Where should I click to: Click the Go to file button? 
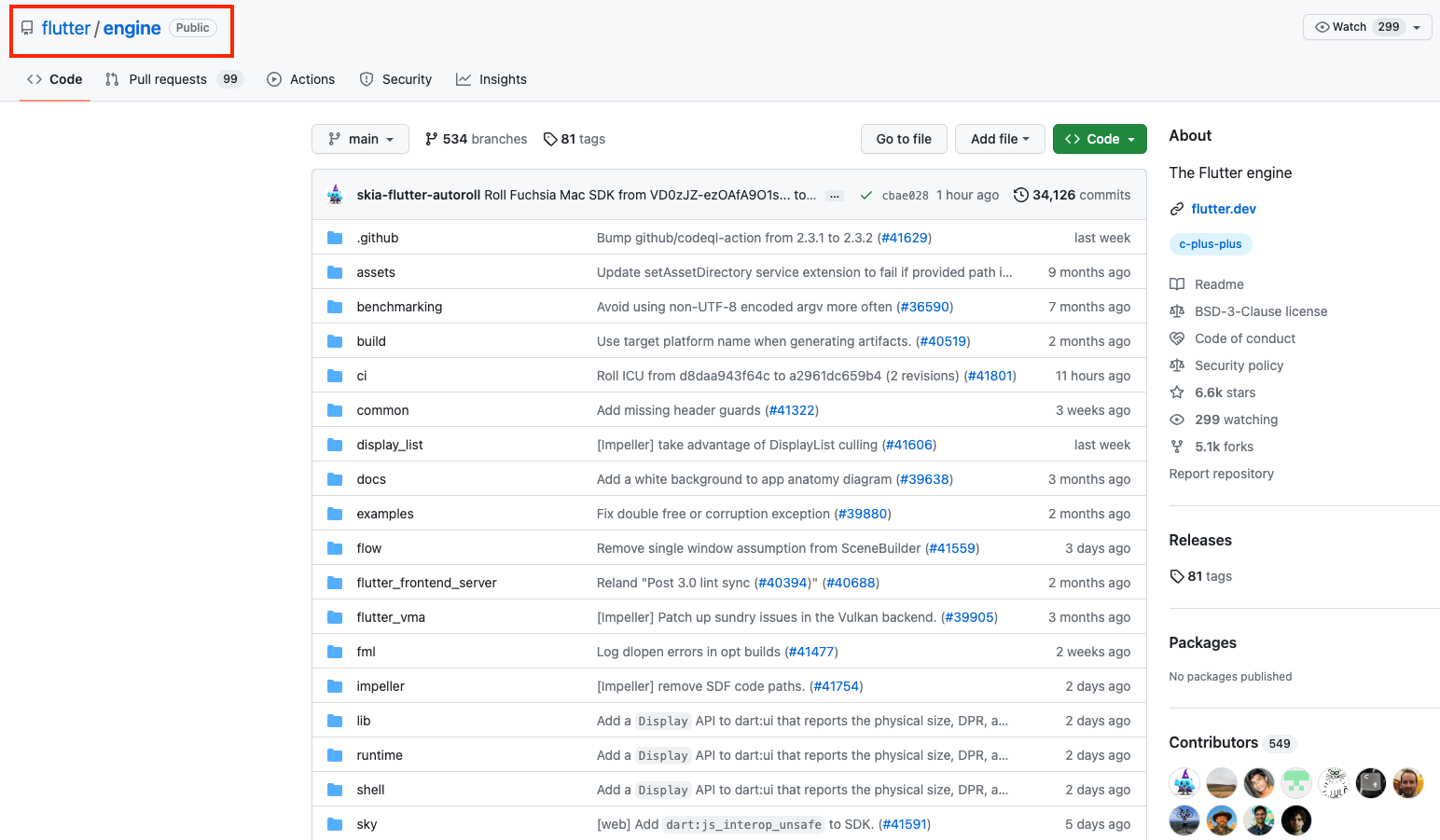tap(903, 138)
